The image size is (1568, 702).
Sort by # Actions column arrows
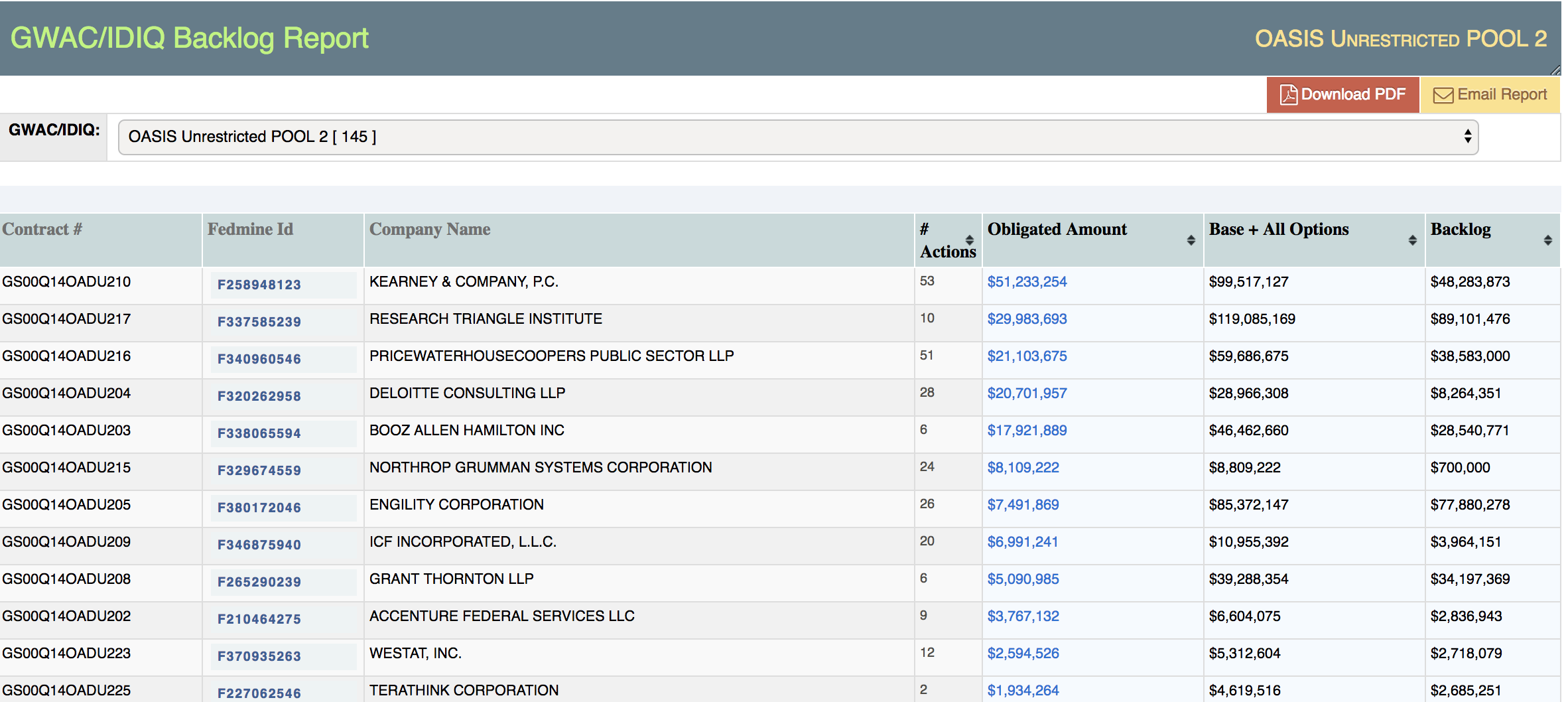970,240
